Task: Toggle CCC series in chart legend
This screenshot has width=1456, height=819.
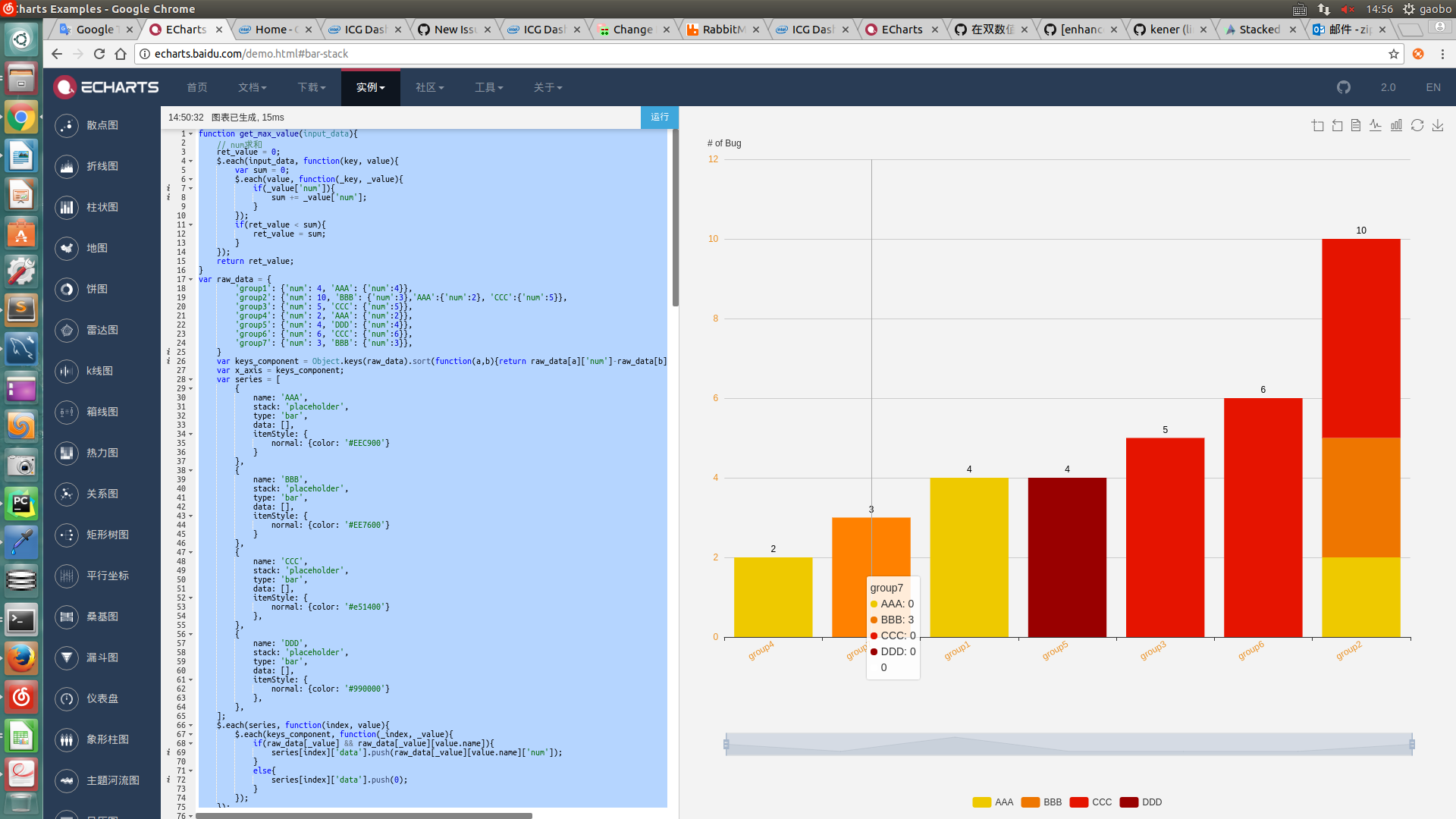Action: 1090,802
